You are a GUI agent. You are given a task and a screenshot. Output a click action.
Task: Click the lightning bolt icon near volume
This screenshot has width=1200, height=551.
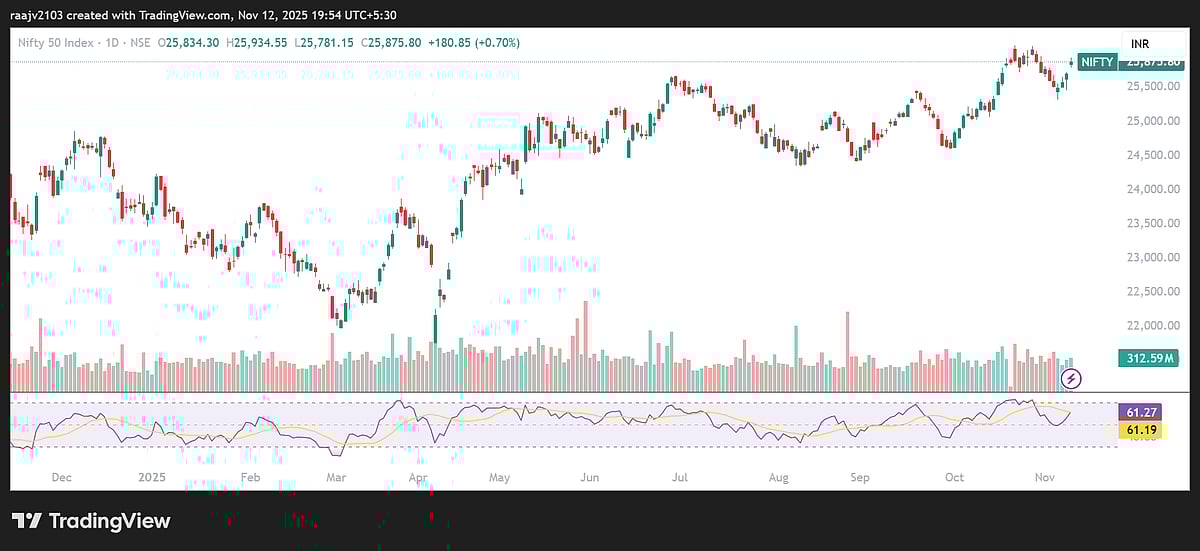click(x=1071, y=378)
